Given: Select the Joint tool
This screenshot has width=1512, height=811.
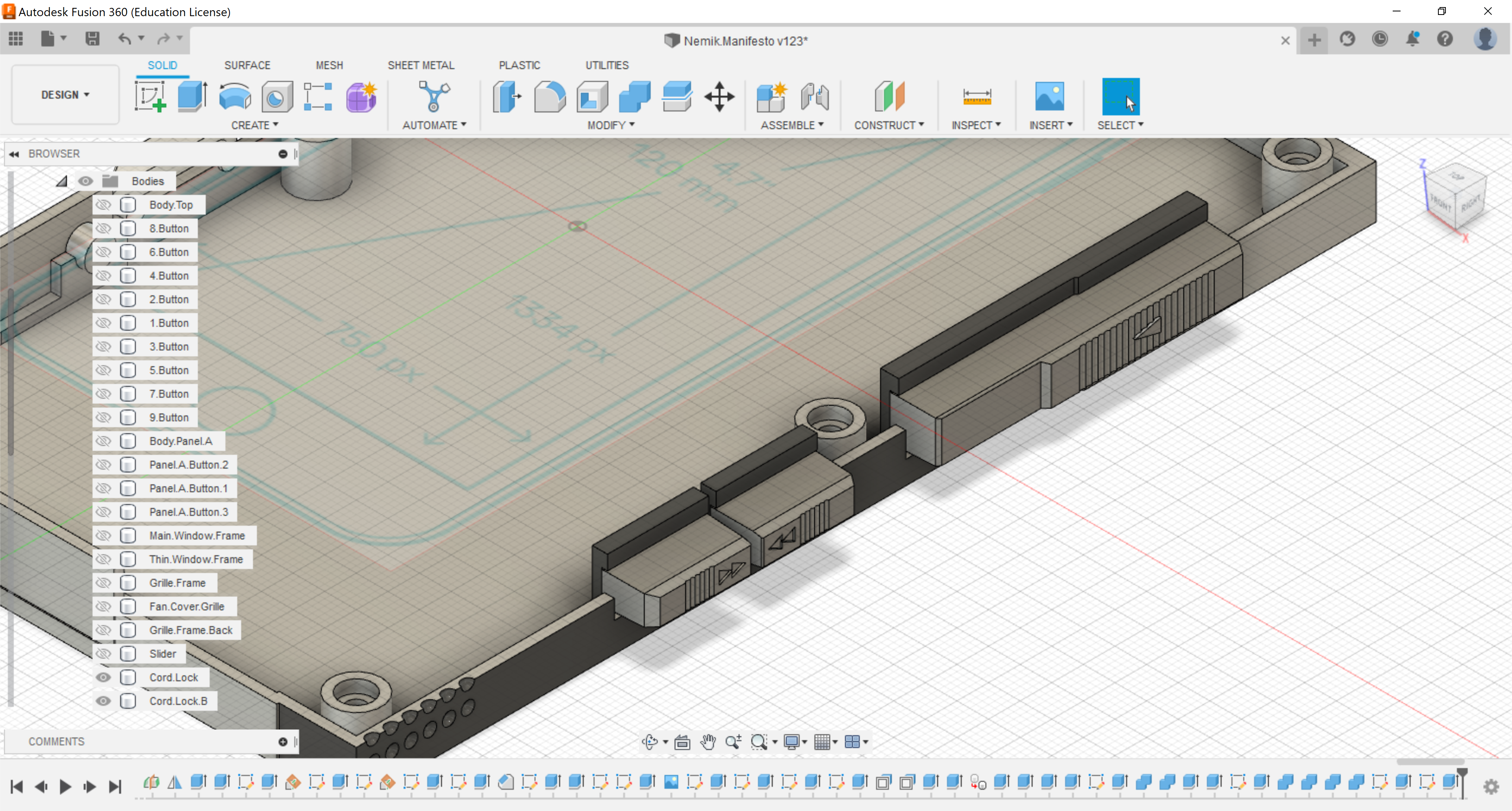Looking at the screenshot, I should (x=815, y=97).
